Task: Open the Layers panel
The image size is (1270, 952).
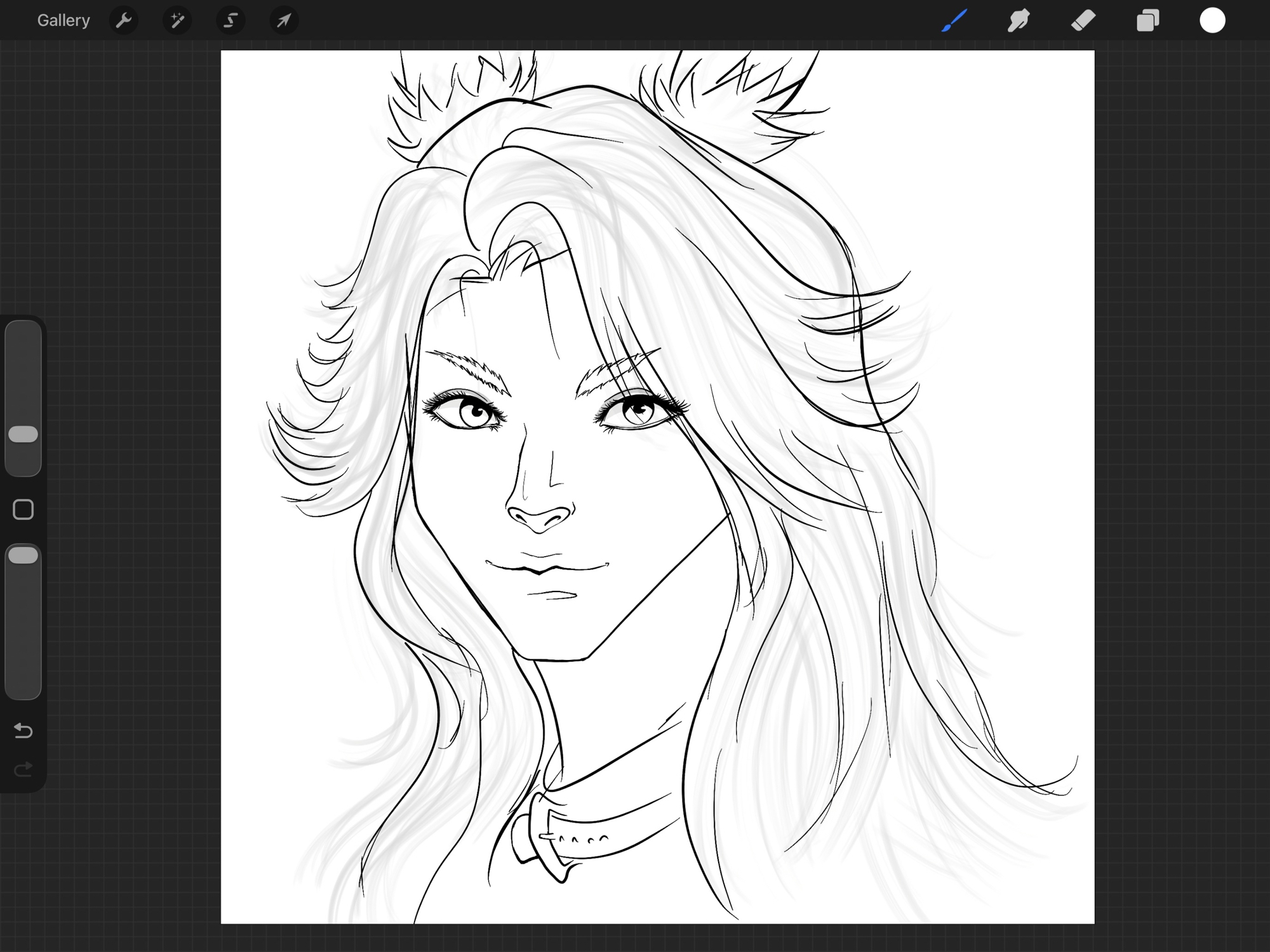Action: coord(1147,20)
